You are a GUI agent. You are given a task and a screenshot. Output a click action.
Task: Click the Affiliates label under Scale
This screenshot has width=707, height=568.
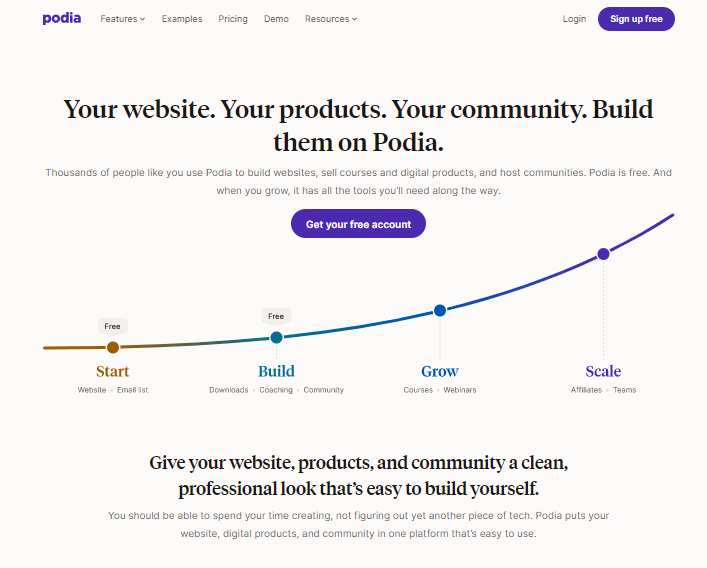[x=587, y=390]
